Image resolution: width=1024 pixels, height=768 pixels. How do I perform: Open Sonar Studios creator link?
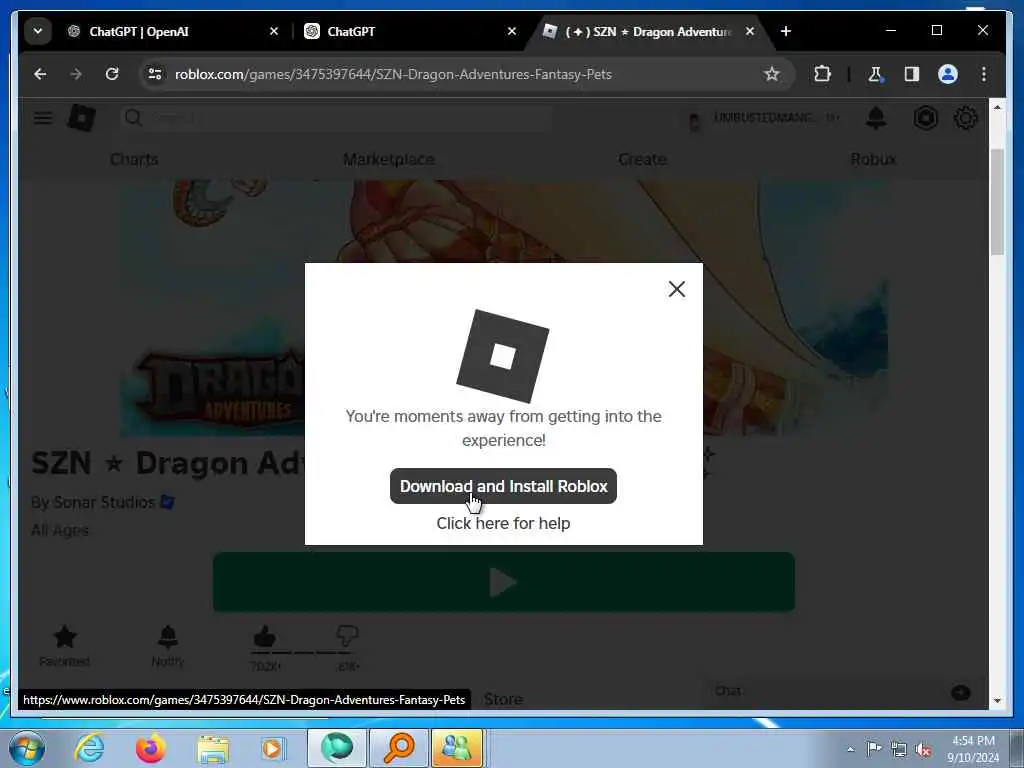click(104, 502)
